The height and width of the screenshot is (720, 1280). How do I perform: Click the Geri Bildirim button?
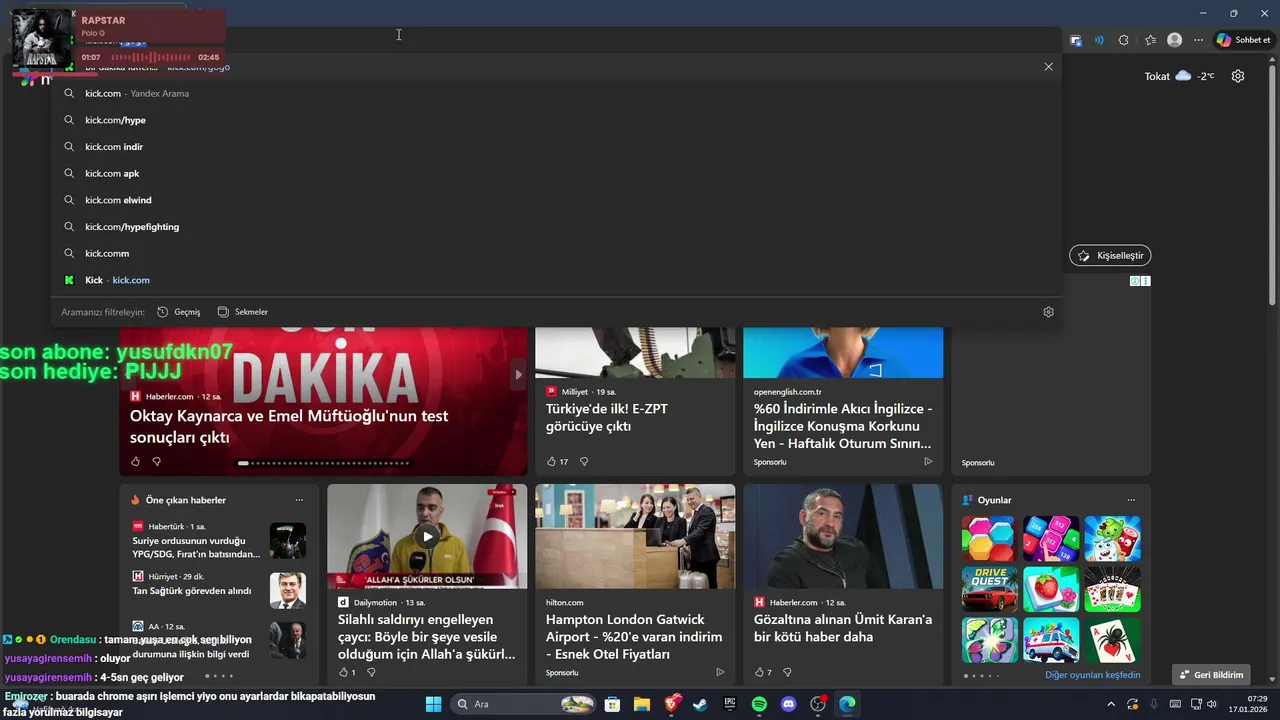(1212, 675)
